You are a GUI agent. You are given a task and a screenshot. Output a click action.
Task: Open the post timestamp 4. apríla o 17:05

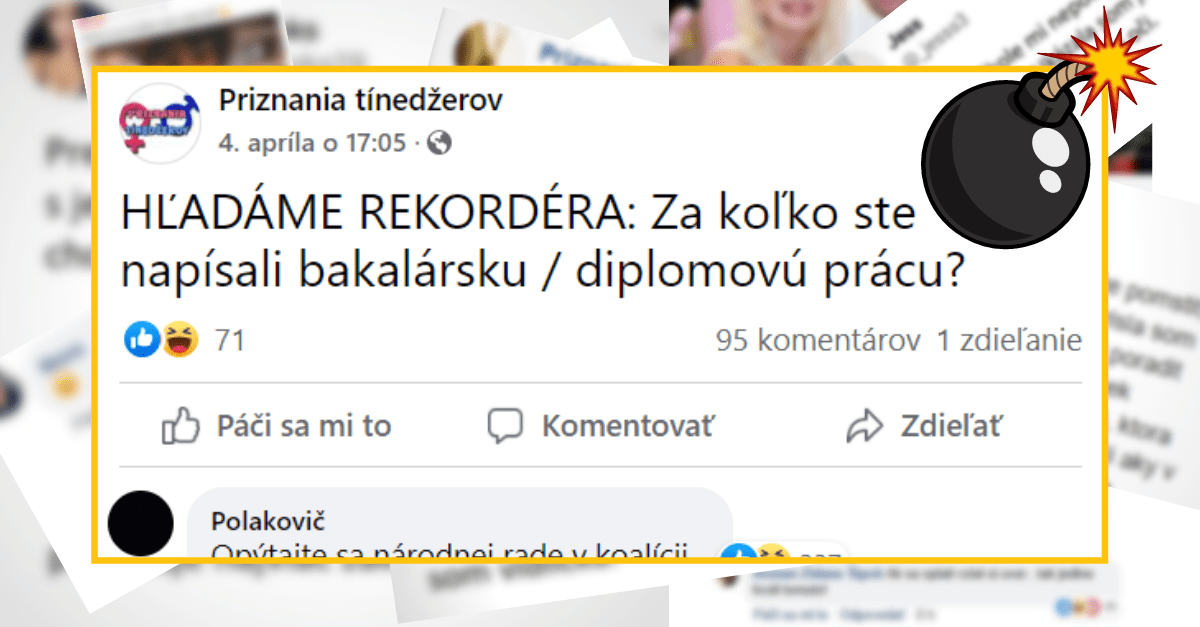(x=312, y=143)
